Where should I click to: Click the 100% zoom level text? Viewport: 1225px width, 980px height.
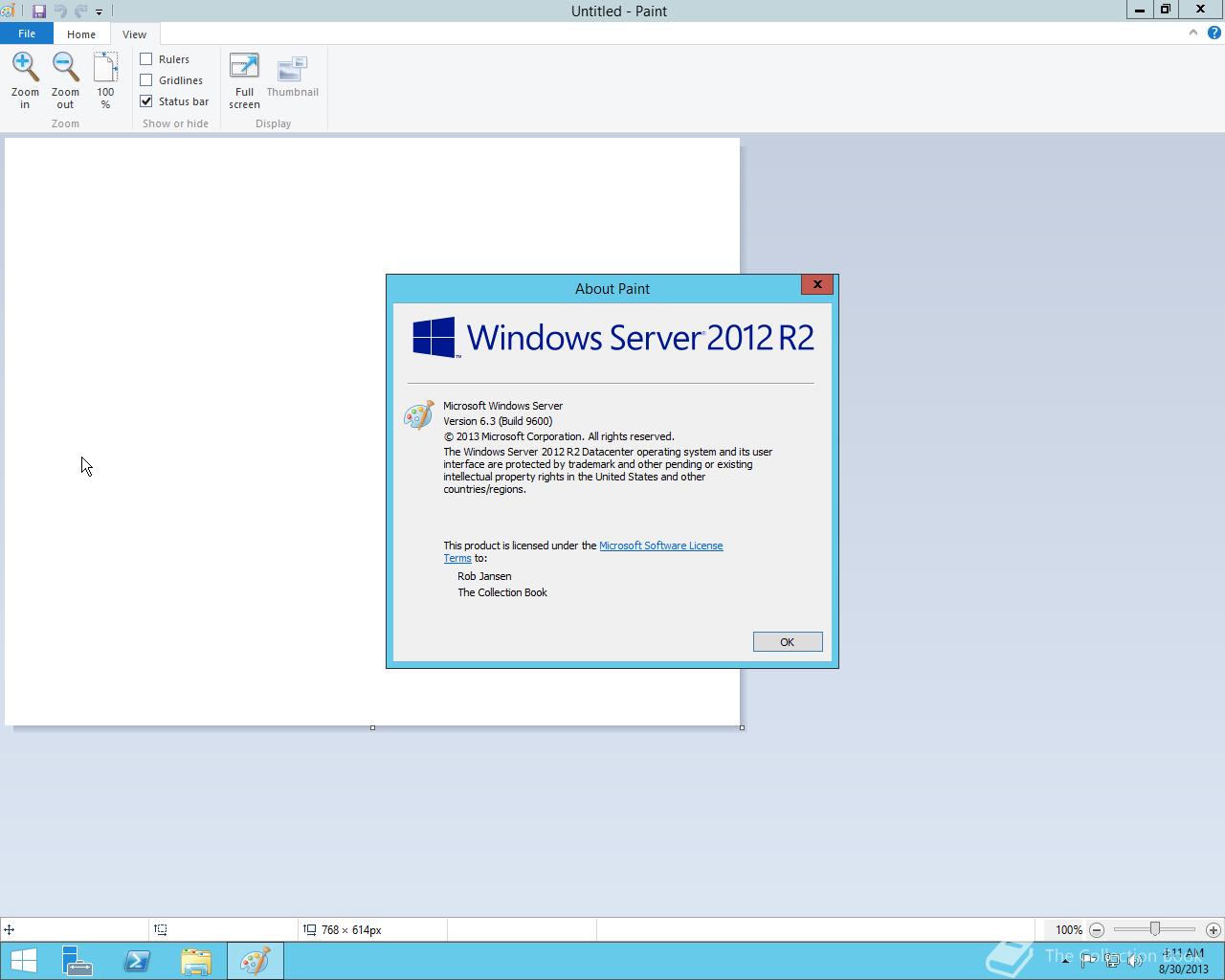point(1069,930)
